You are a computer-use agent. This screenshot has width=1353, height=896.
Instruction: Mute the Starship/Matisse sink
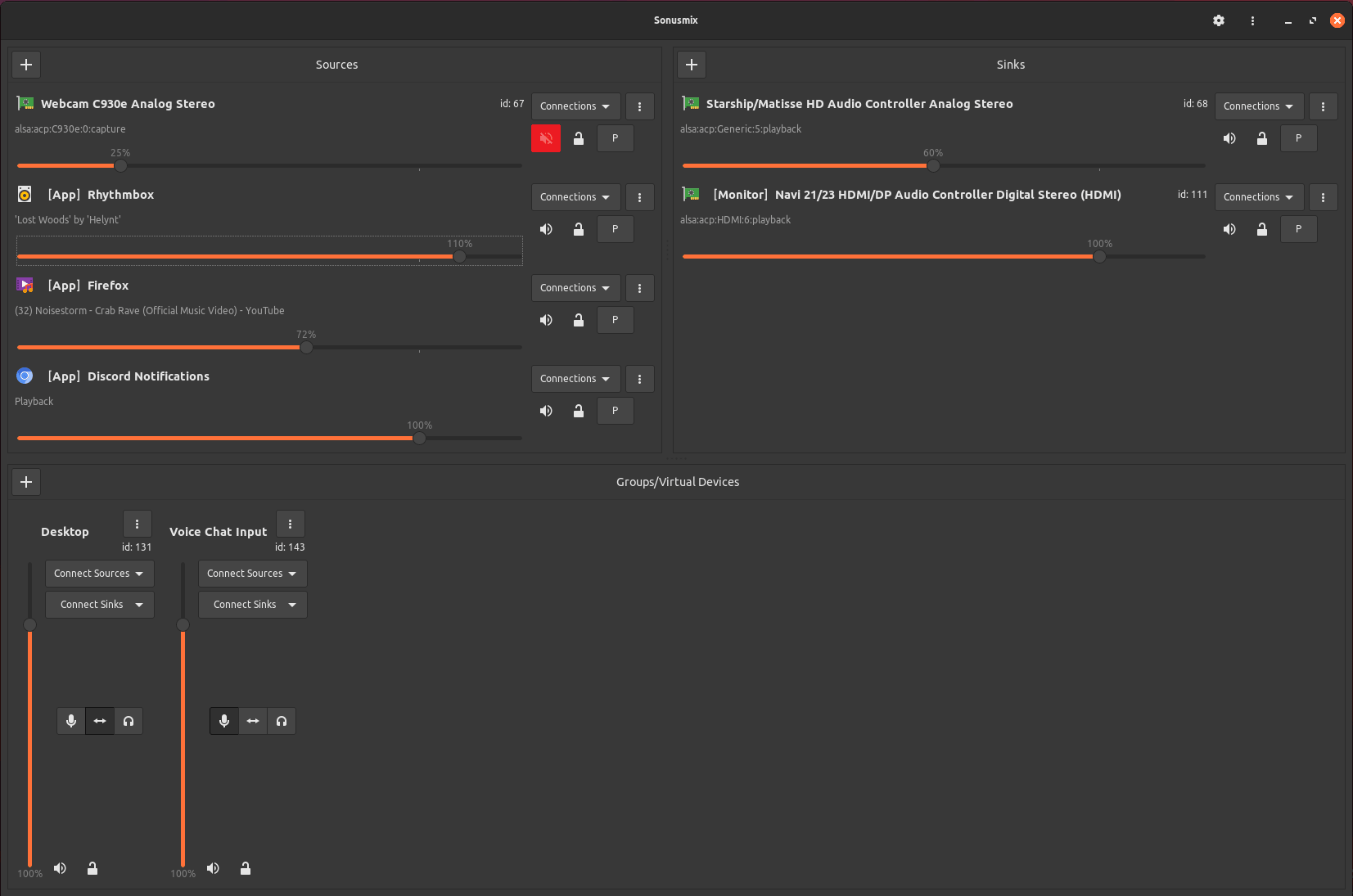(1229, 138)
